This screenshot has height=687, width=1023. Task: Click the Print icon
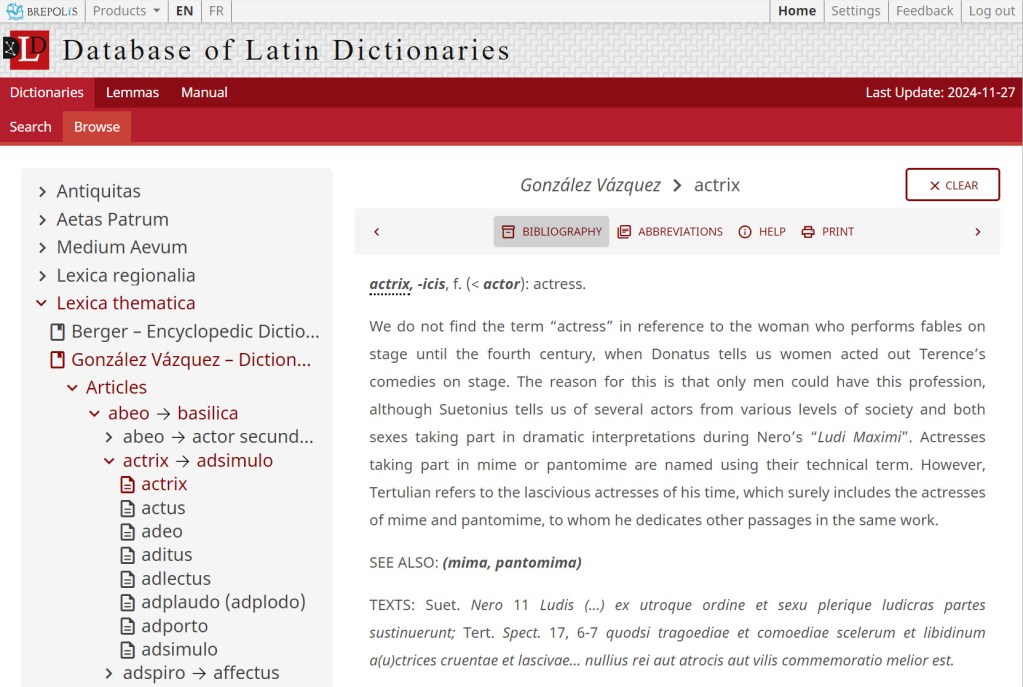point(807,231)
